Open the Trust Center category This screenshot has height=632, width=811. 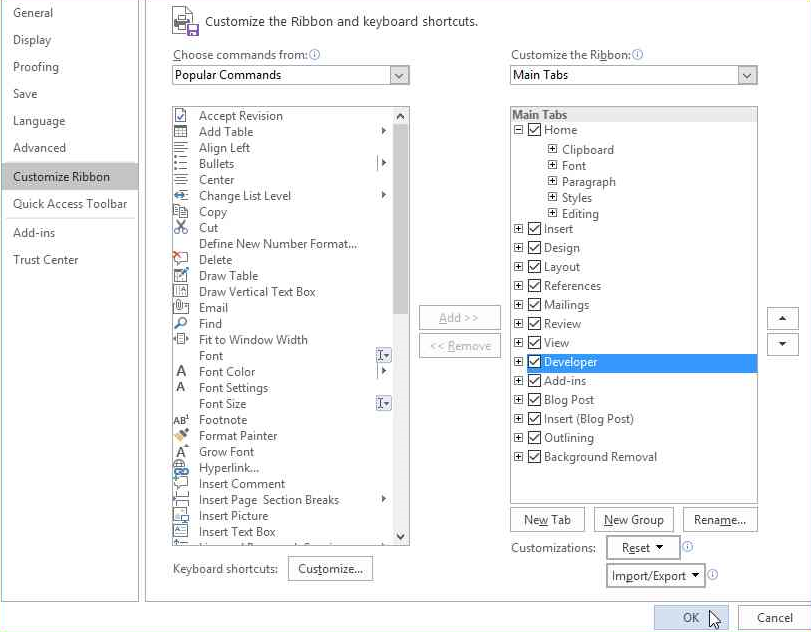(46, 260)
